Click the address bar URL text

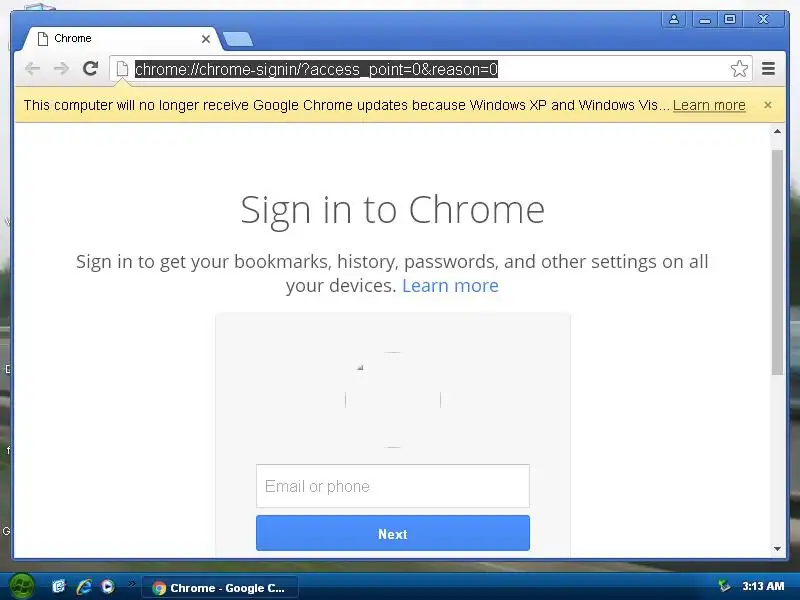[316, 69]
